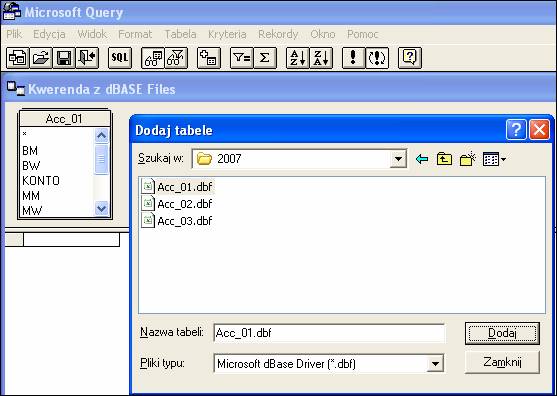
Task: View the SQL statement via SQL button
Action: (120, 58)
